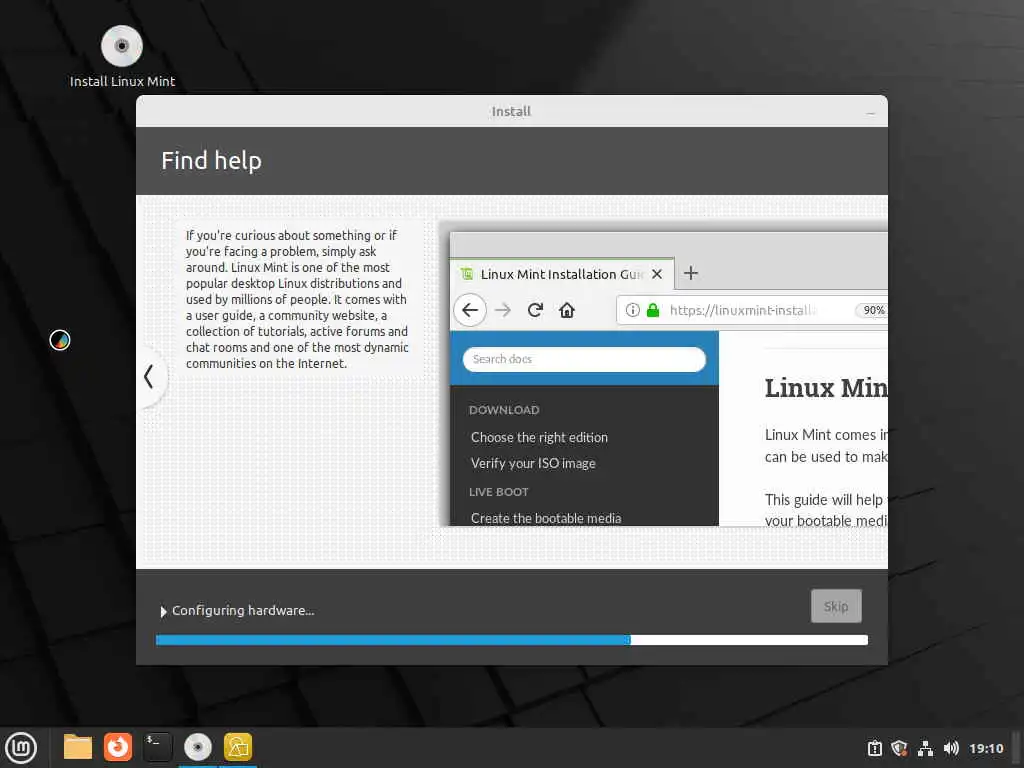The width and height of the screenshot is (1024, 768).
Task: Click the https://linuxmint-install URL field
Action: (x=751, y=310)
